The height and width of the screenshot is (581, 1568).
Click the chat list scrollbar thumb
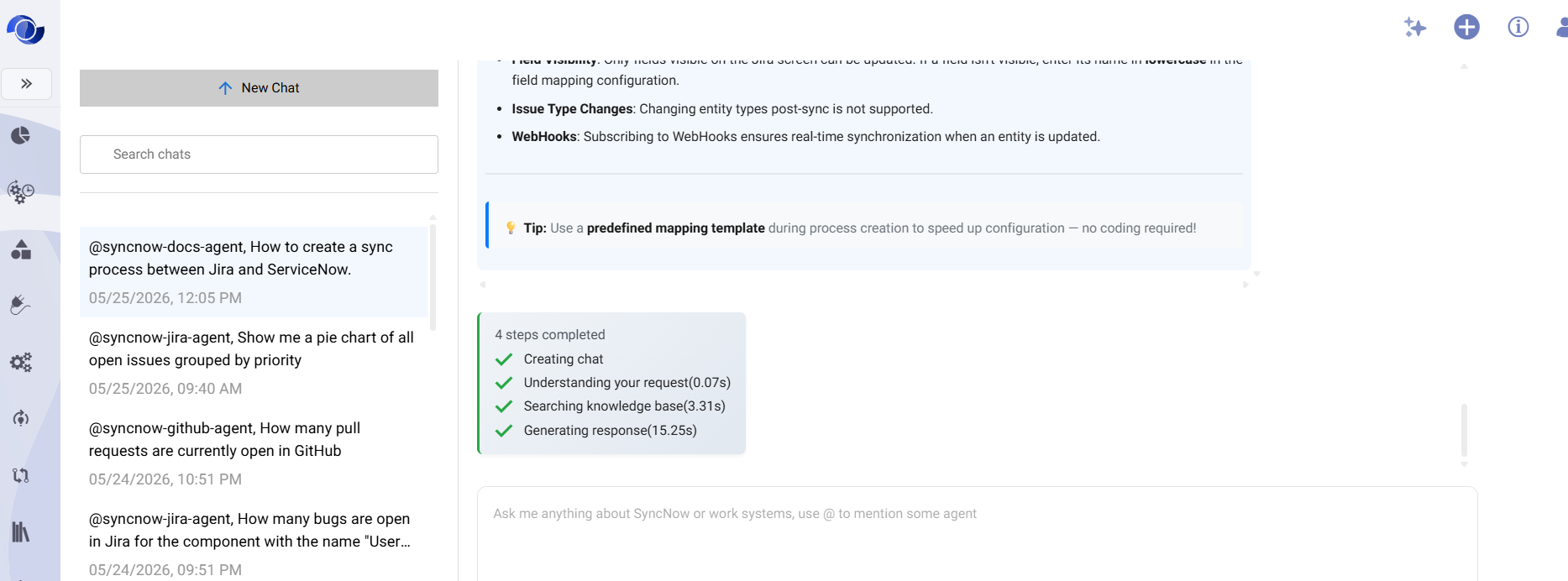point(433,277)
